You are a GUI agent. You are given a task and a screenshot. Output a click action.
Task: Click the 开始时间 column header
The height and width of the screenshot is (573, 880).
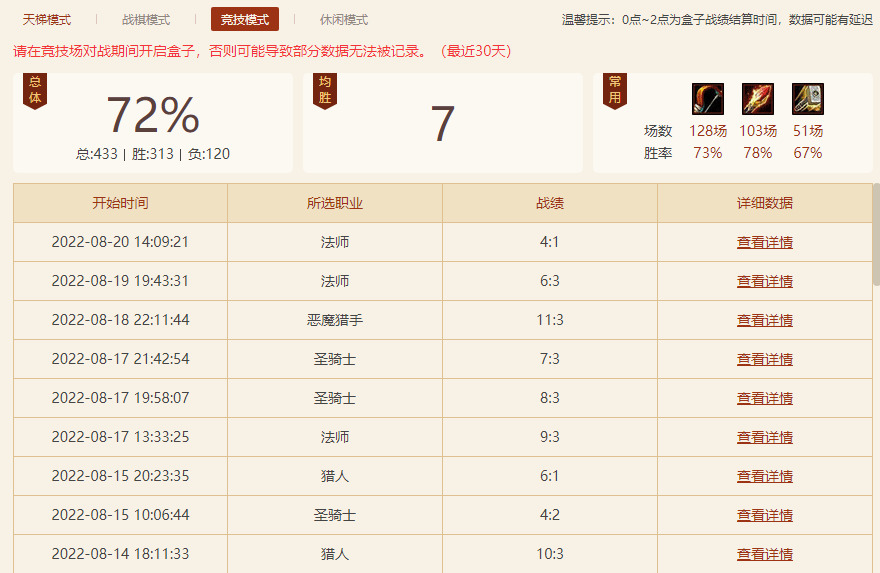tap(120, 203)
